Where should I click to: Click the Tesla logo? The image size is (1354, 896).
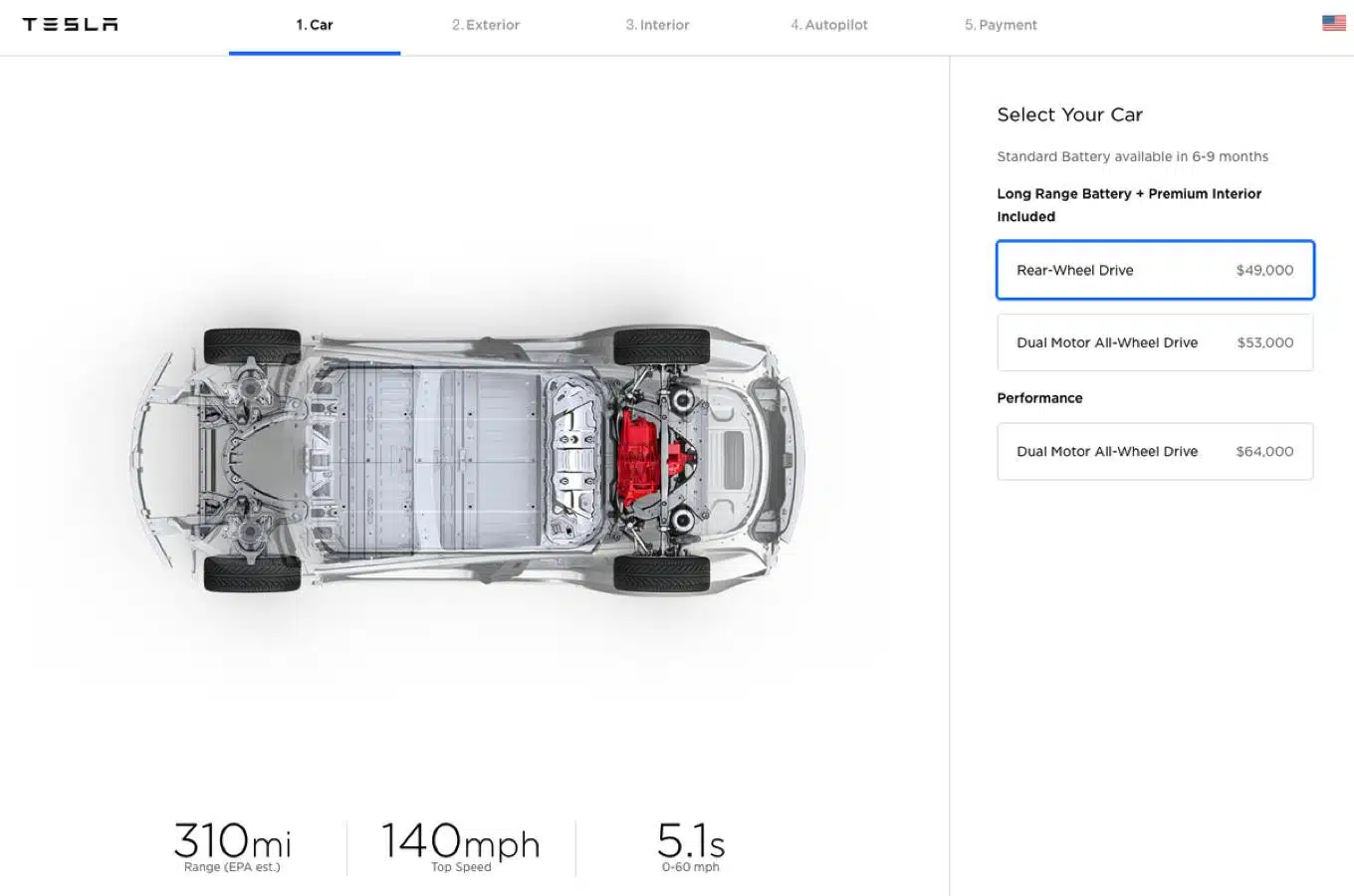click(70, 24)
